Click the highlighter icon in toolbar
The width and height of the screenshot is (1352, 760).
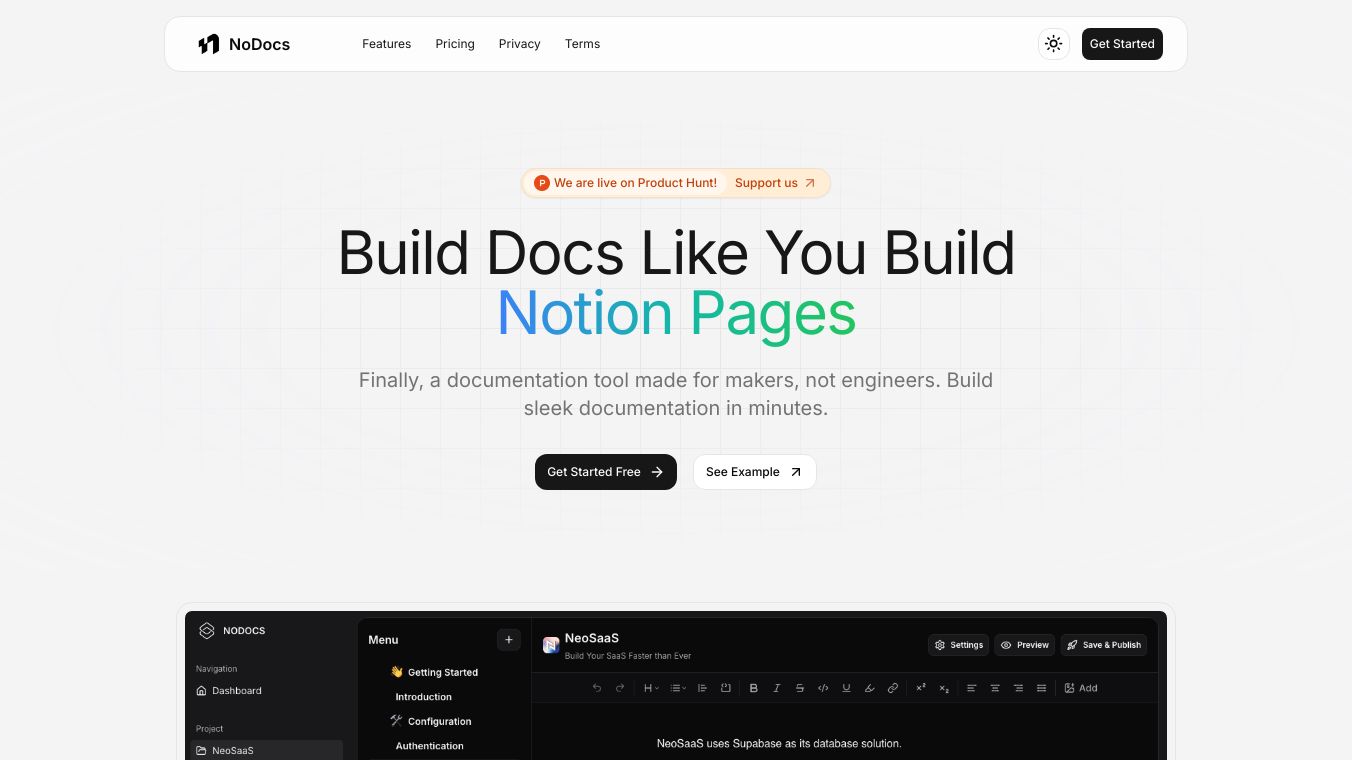coord(870,688)
